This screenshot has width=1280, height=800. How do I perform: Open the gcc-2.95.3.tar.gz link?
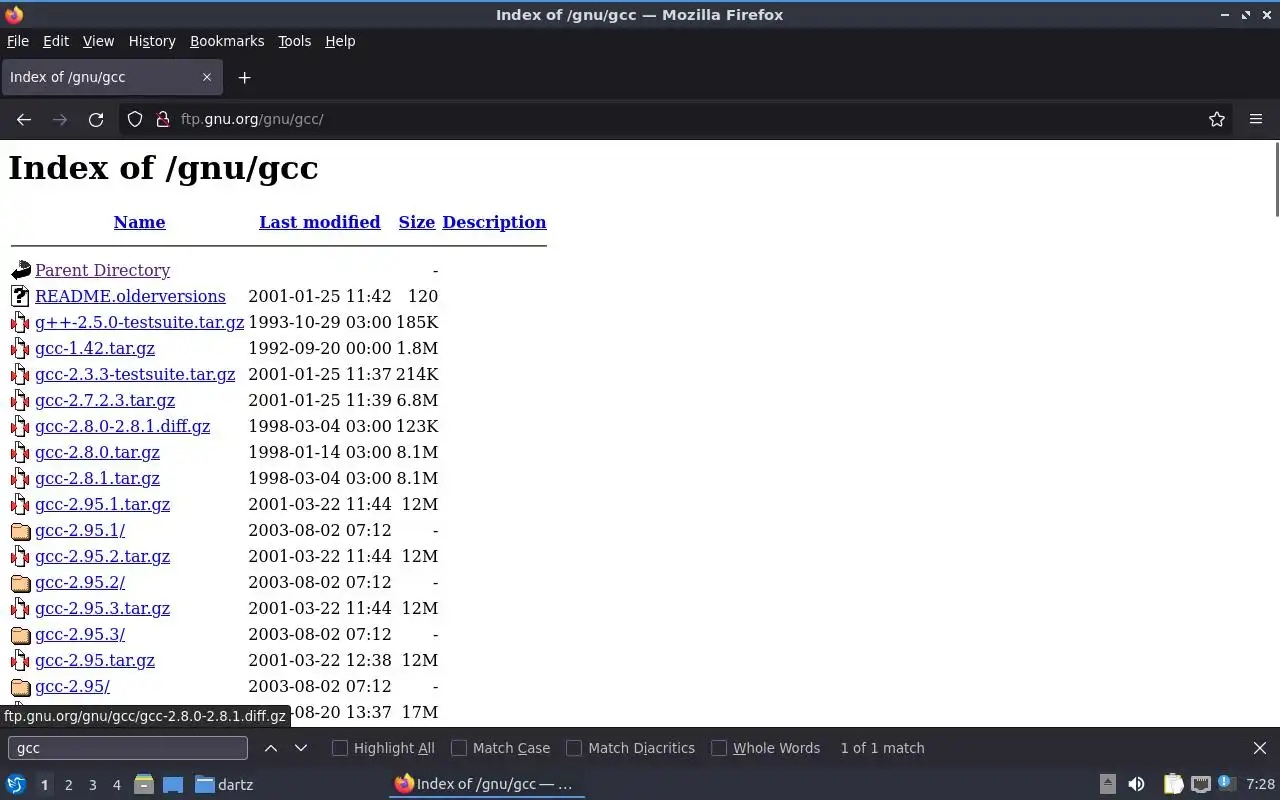[x=102, y=608]
